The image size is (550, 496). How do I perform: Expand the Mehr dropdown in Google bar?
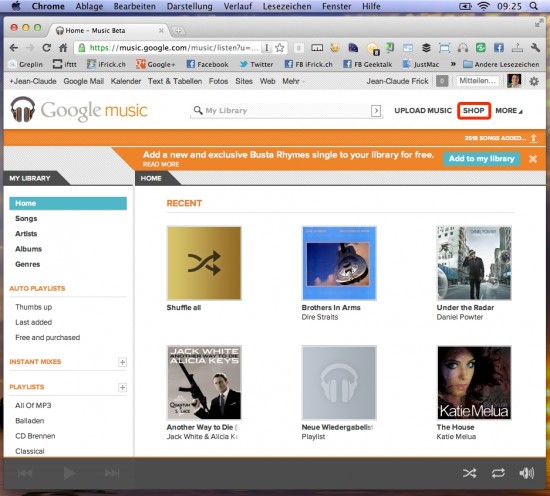pos(293,81)
